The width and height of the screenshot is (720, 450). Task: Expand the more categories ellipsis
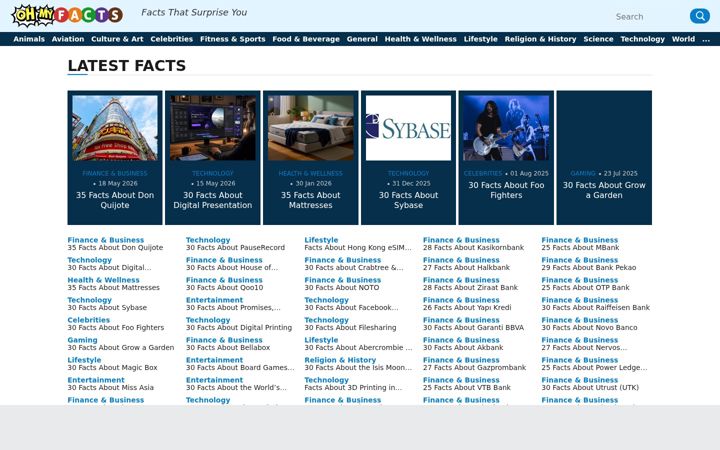tap(706, 39)
